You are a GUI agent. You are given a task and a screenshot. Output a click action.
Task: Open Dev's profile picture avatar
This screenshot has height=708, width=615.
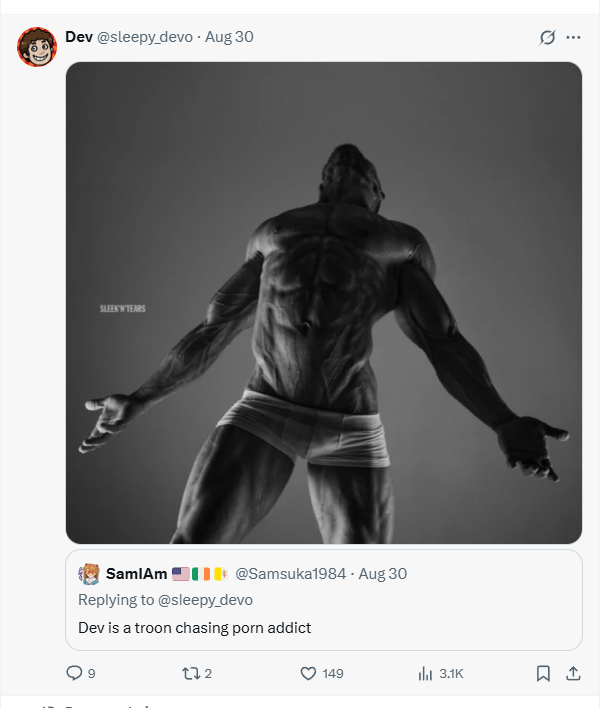coord(37,47)
